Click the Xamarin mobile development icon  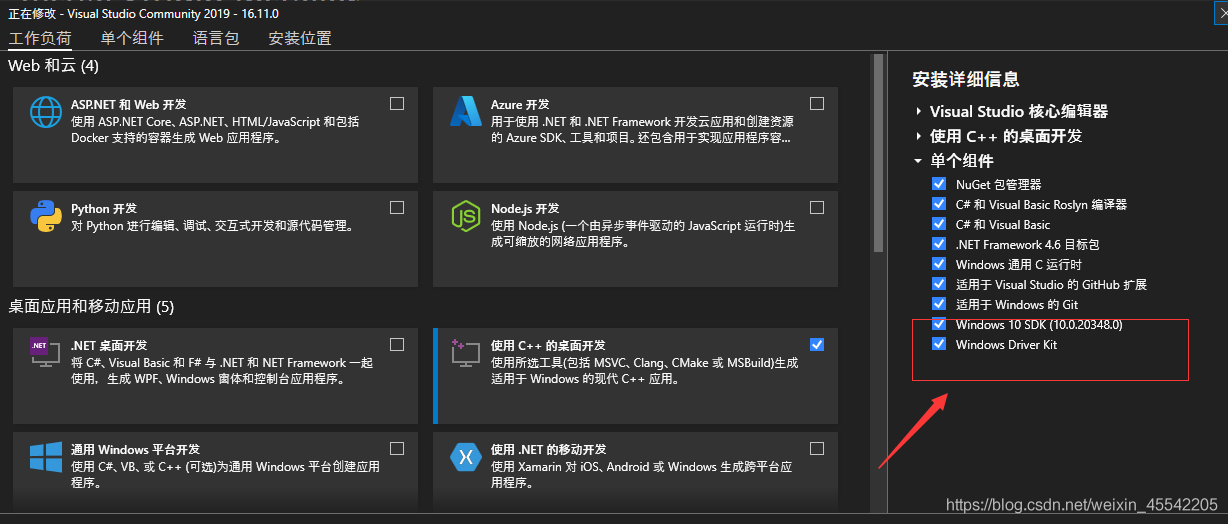pos(466,457)
